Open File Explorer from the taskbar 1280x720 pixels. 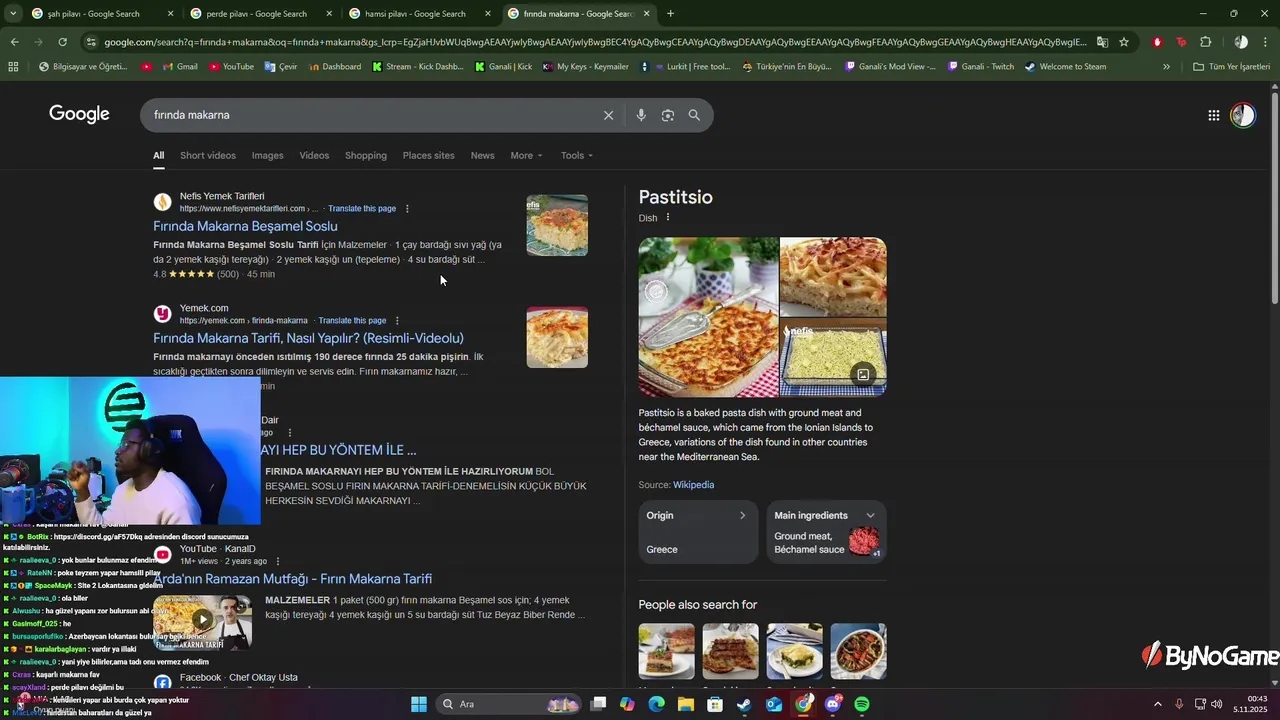tap(686, 704)
